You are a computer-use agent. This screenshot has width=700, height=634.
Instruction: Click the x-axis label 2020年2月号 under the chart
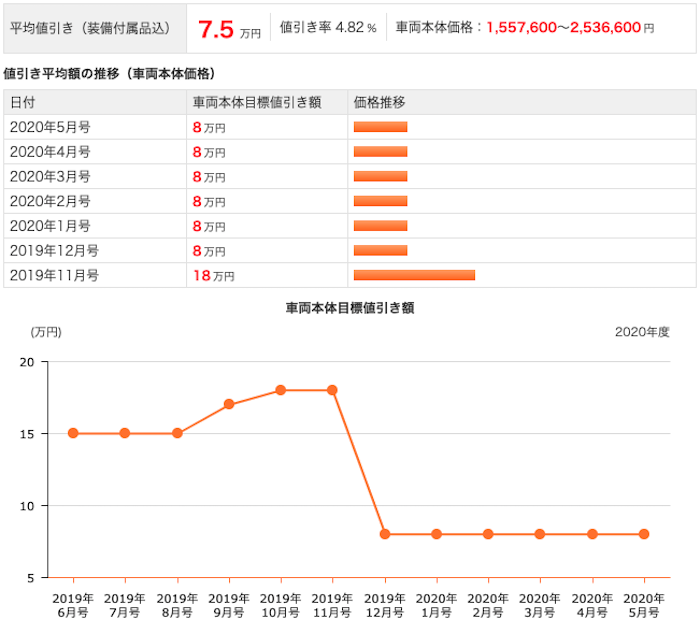[x=488, y=605]
